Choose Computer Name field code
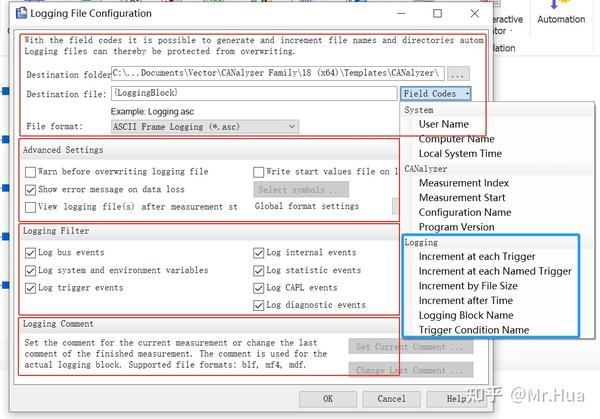 pos(456,139)
